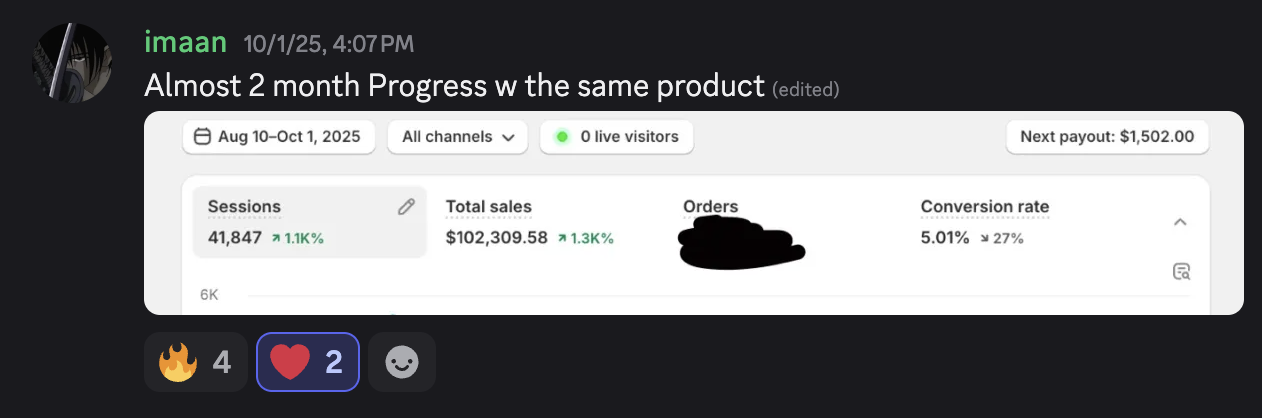
Task: Open the chart explore icon below chevron
Action: 1181,271
